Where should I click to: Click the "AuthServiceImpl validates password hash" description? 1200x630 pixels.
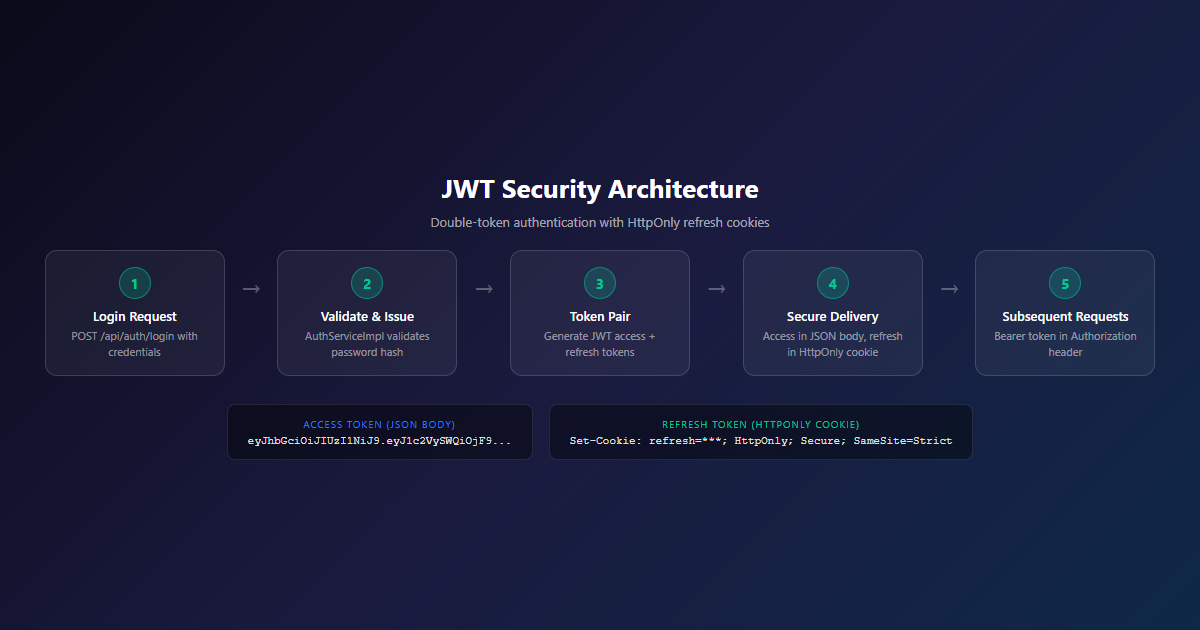tap(367, 344)
